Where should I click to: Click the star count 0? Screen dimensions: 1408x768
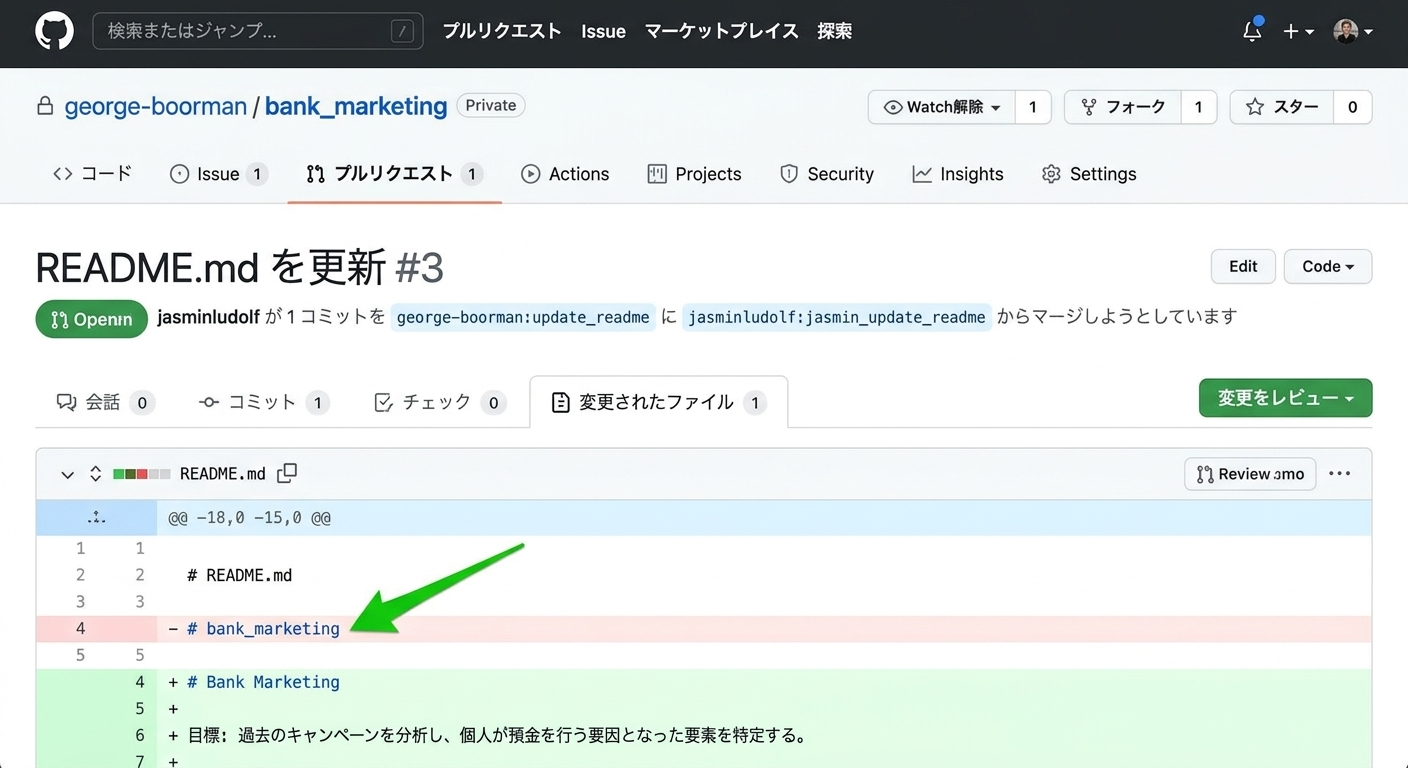point(1352,107)
